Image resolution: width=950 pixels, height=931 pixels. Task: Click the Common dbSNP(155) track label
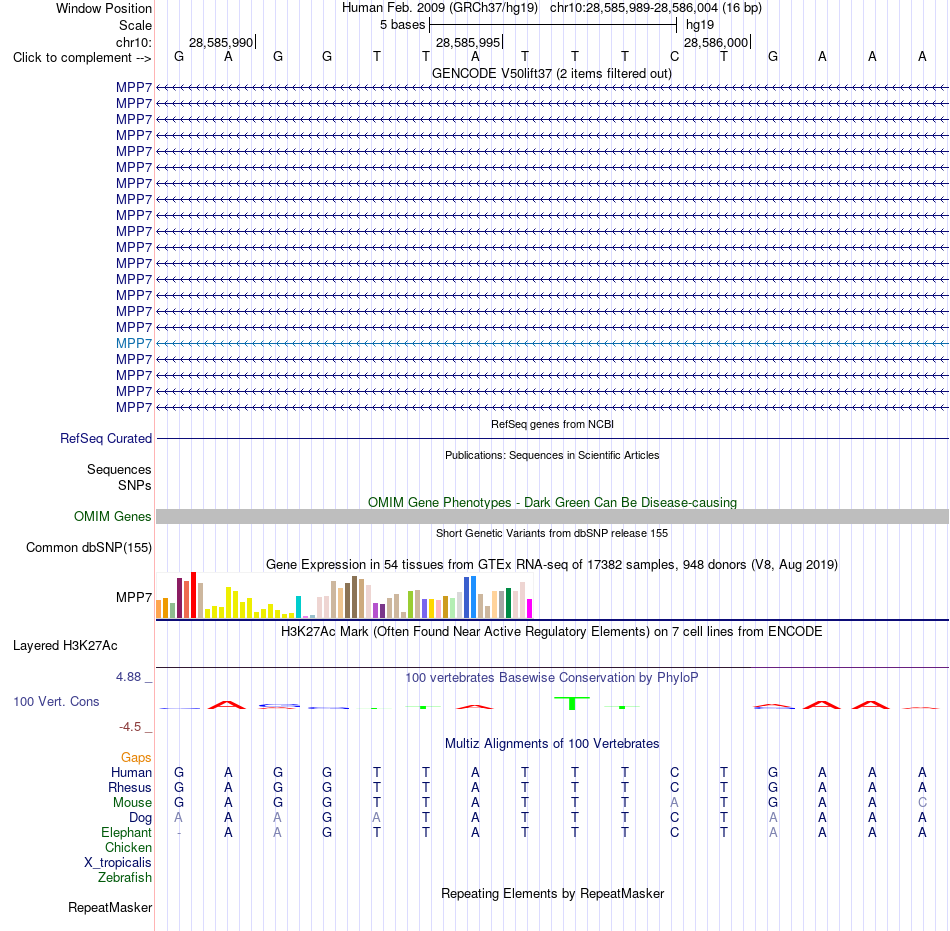[x=89, y=548]
